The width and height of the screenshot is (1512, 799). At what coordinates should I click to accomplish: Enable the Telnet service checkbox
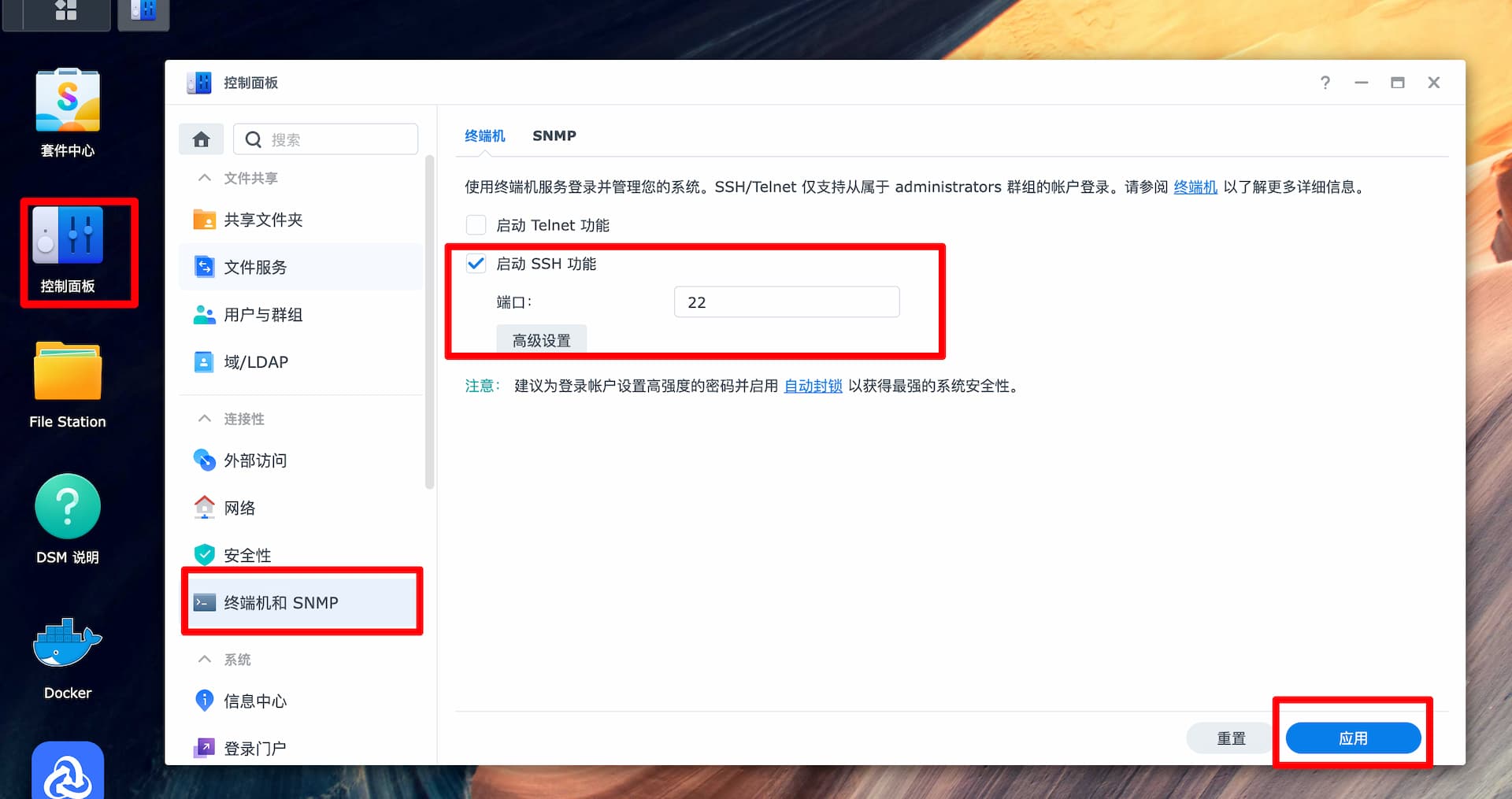(x=476, y=225)
